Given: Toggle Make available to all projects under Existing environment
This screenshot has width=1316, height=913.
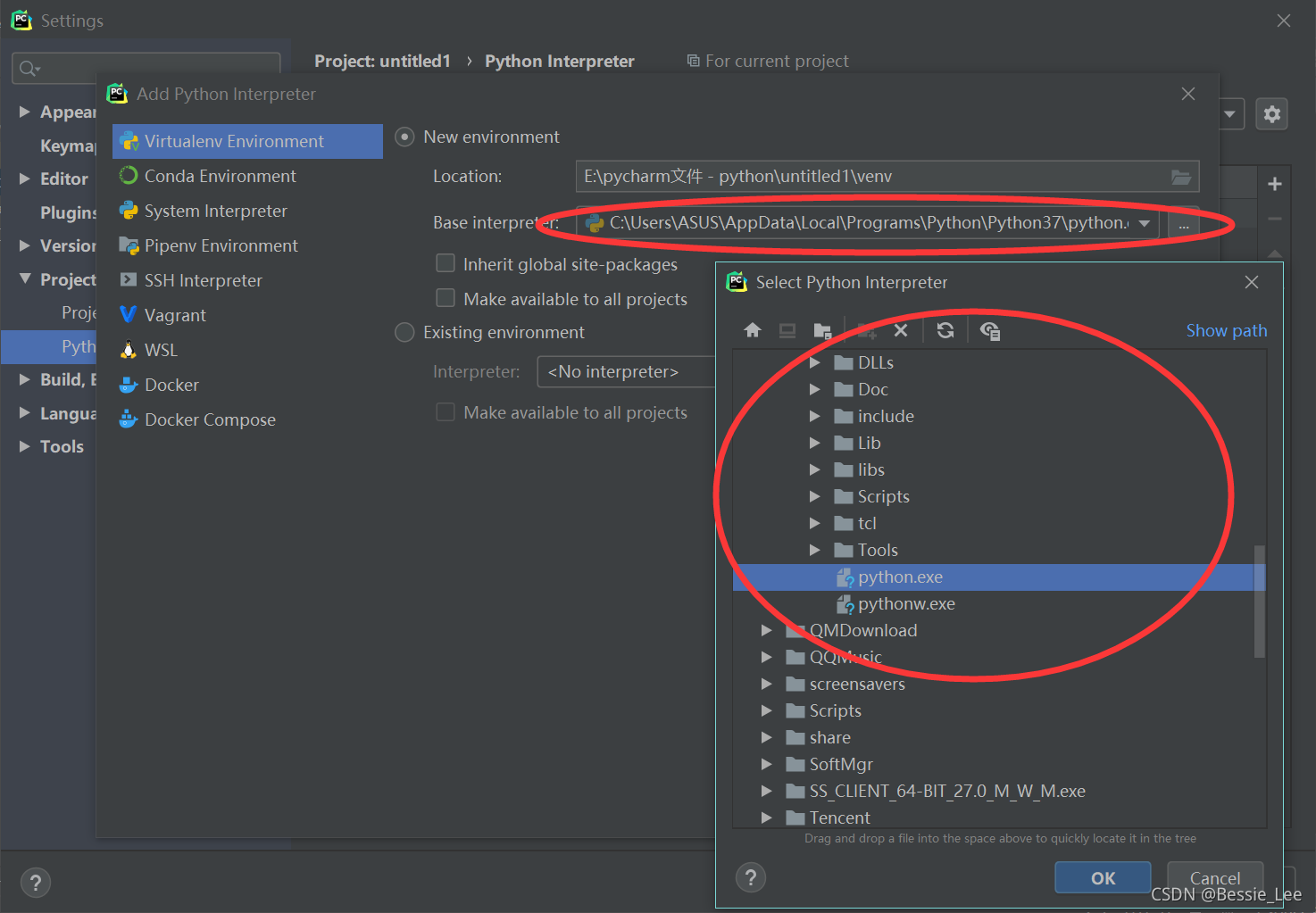Looking at the screenshot, I should coord(446,411).
